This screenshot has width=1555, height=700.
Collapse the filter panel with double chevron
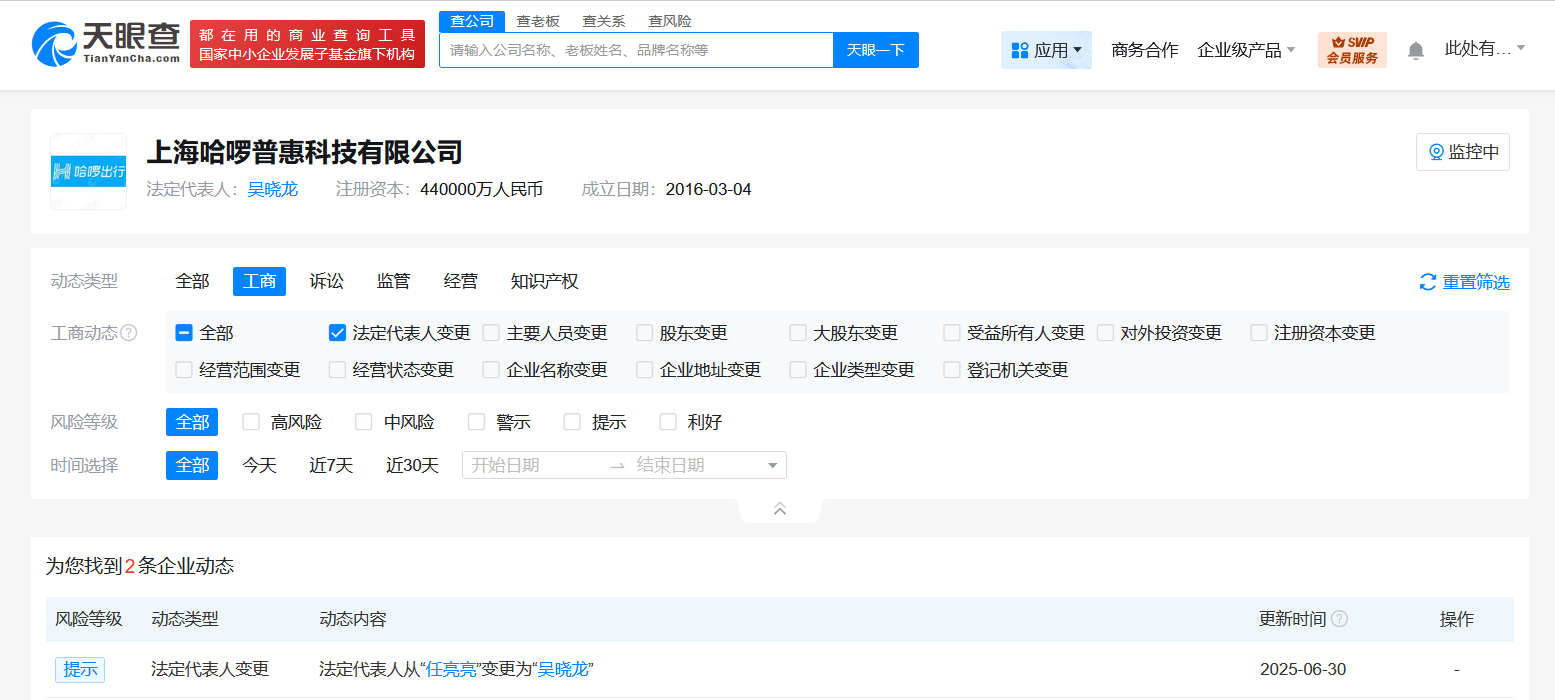(x=780, y=509)
